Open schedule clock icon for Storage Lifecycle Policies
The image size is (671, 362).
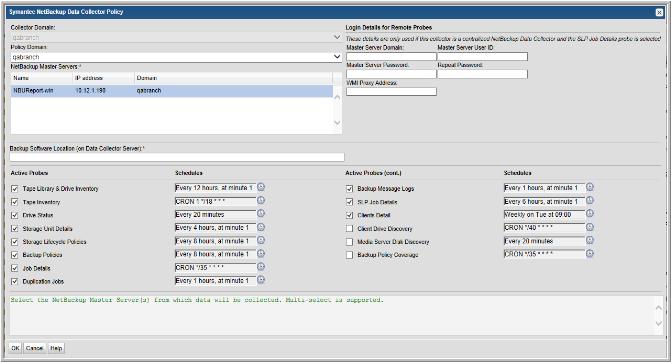(261, 240)
